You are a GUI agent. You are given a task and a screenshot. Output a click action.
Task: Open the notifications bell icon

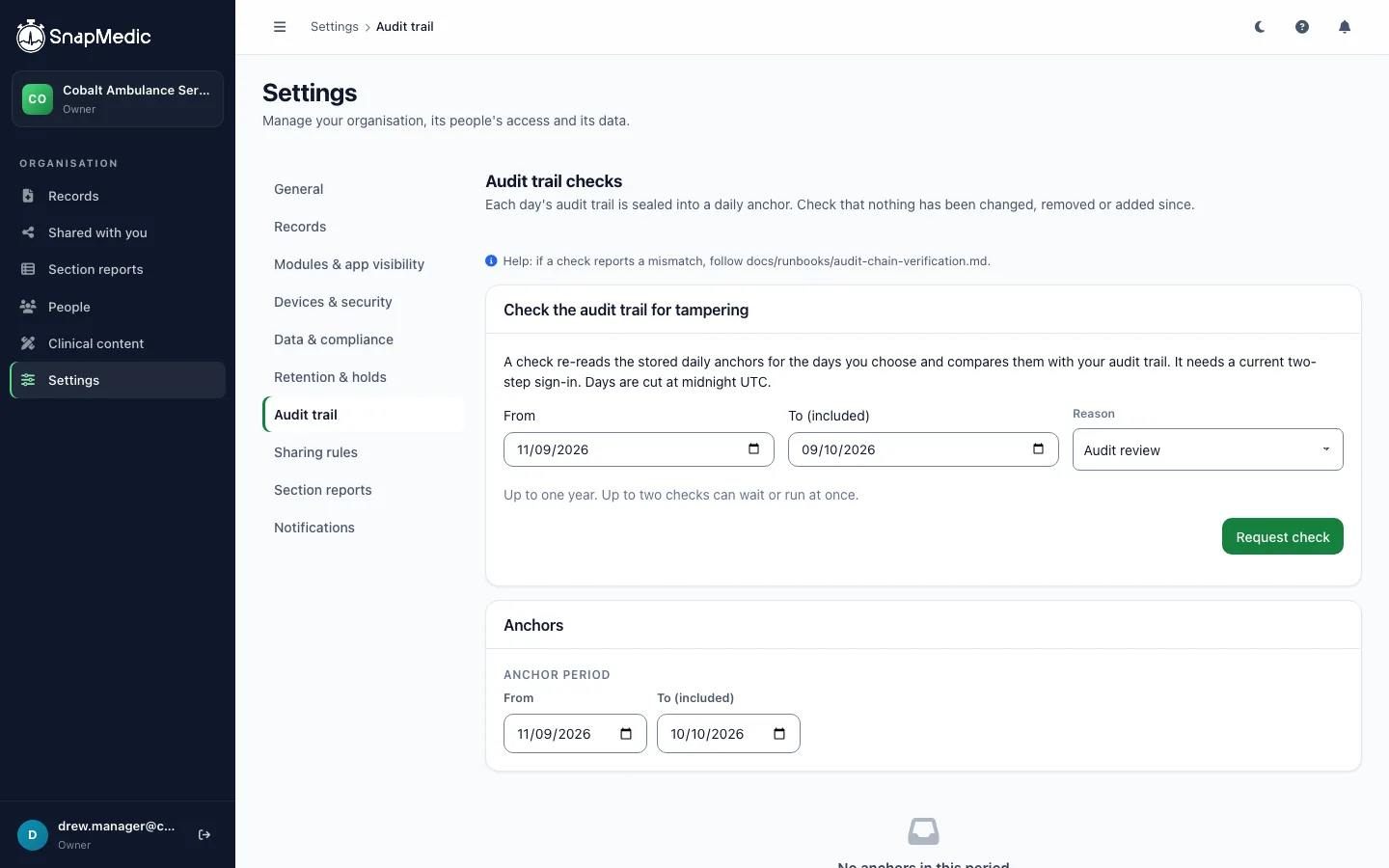pyautogui.click(x=1345, y=27)
